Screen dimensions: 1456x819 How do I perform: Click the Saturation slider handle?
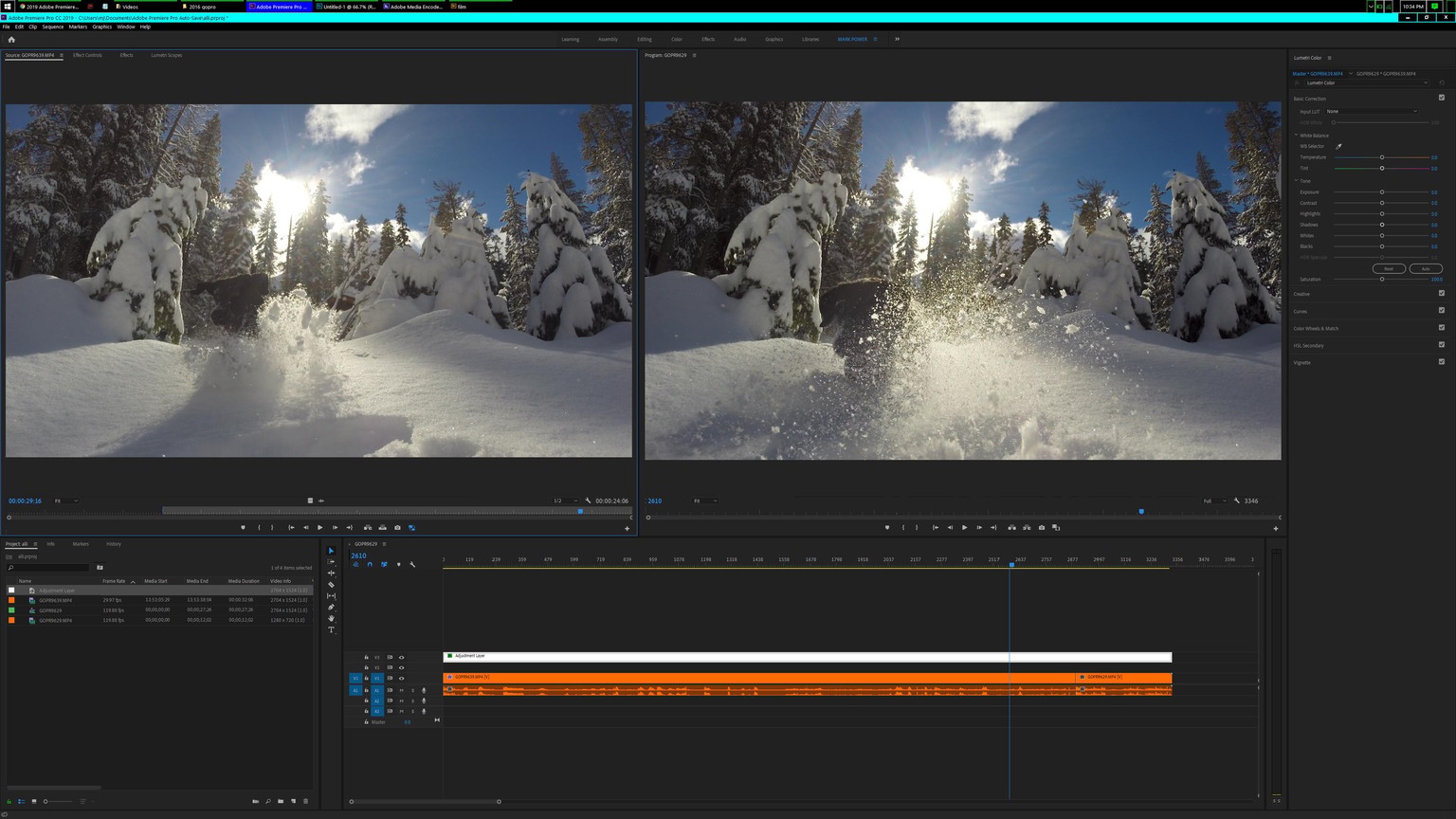click(1382, 280)
